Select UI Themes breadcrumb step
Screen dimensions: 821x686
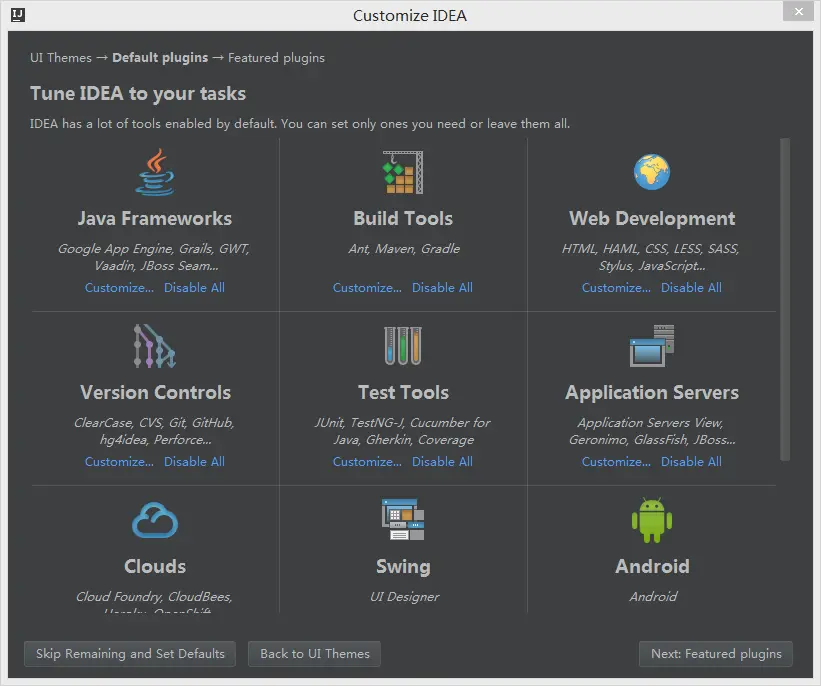[61, 58]
